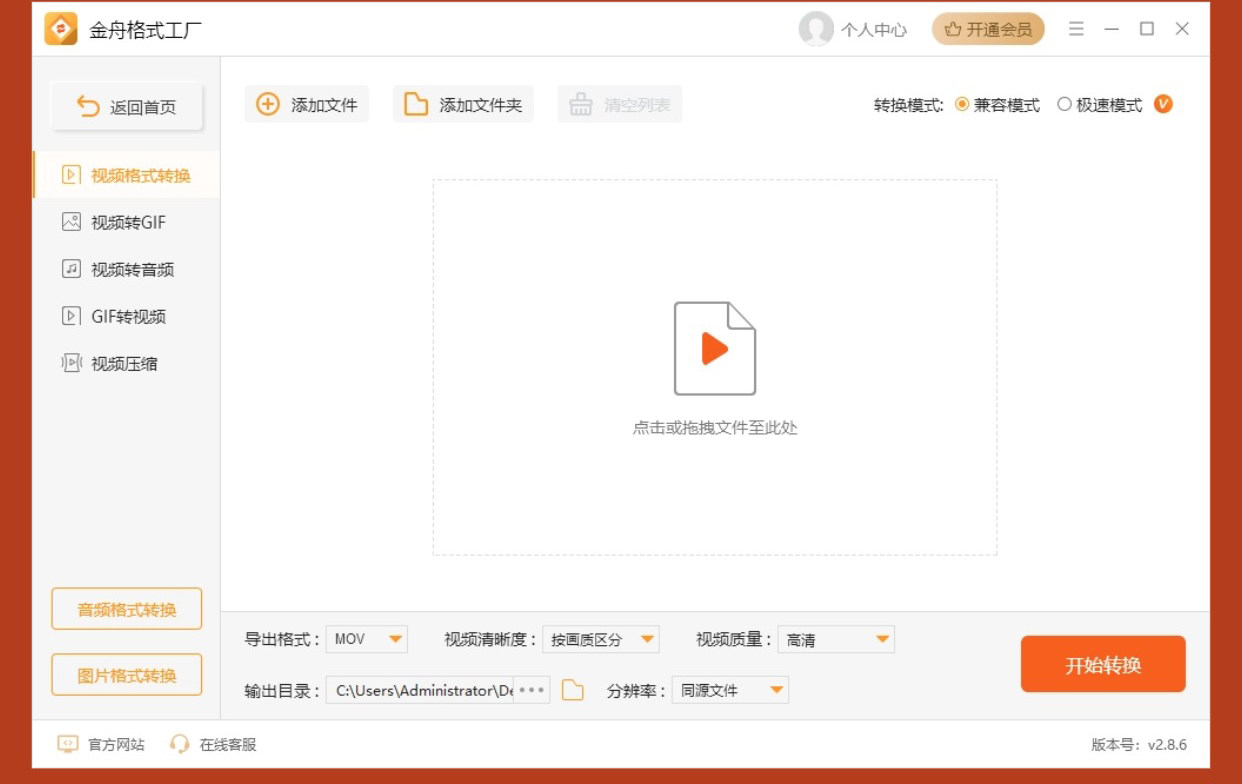
Task: Open output folder via folder icon
Action: coord(572,690)
